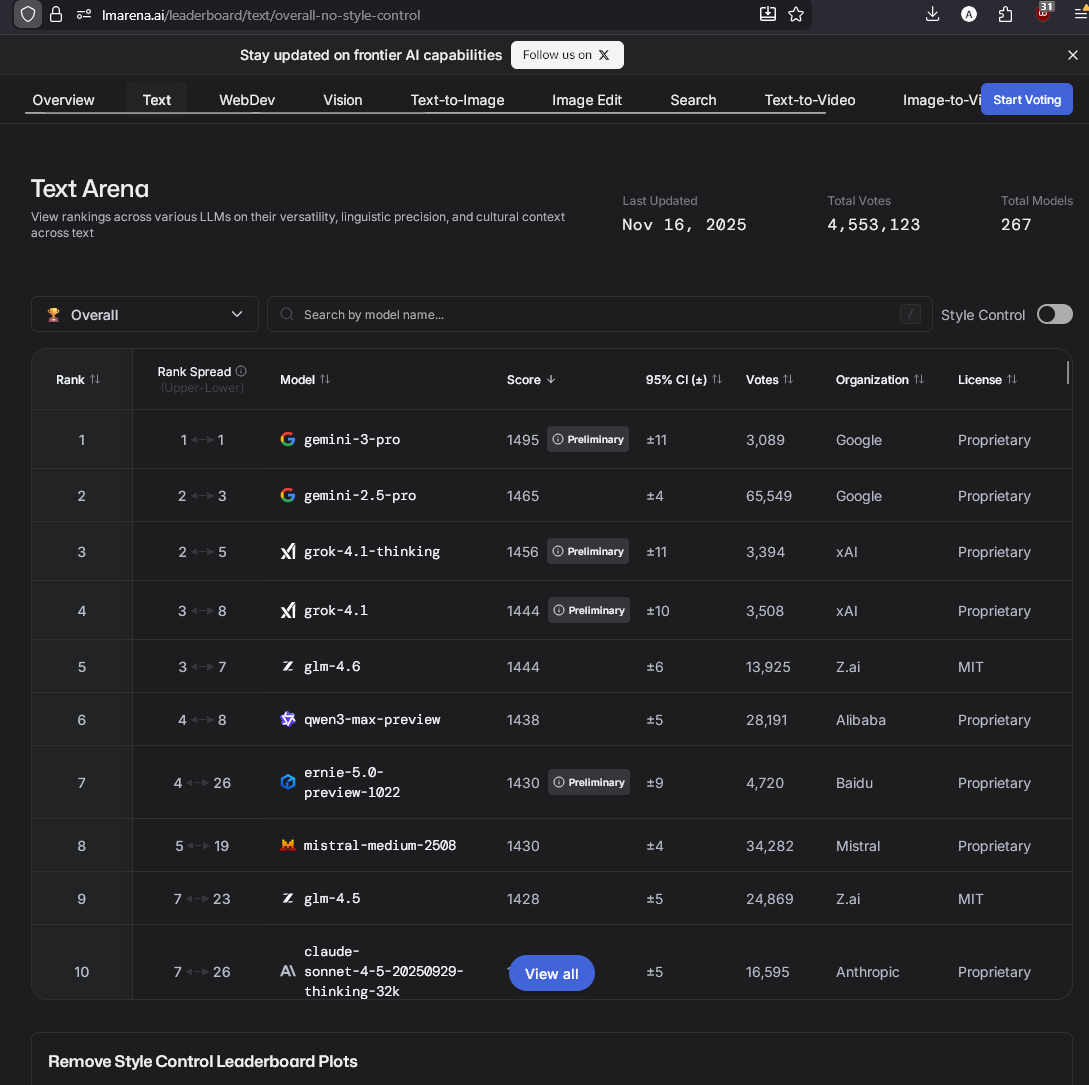The image size is (1089, 1085).
Task: Sort table by Organization column
Action: (x=880, y=379)
